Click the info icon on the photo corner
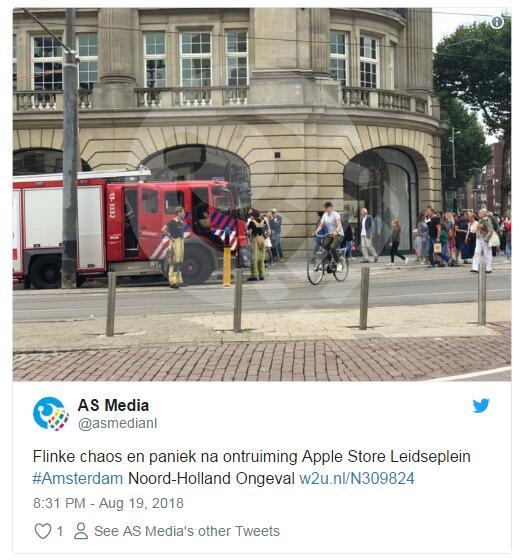522x560 pixels. click(497, 22)
